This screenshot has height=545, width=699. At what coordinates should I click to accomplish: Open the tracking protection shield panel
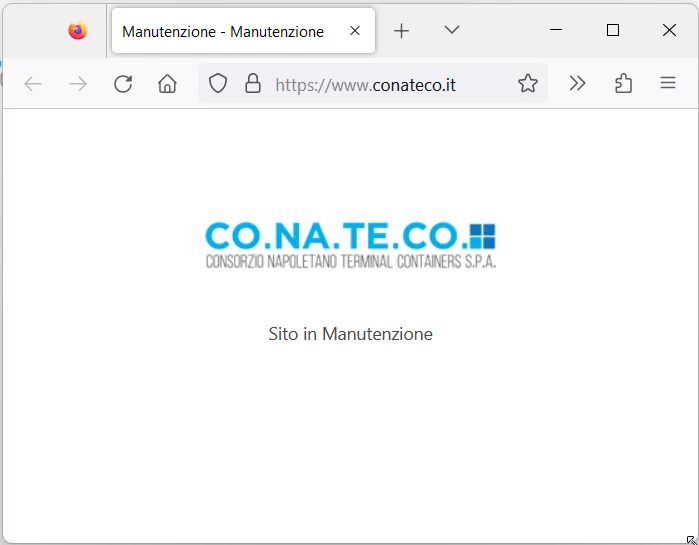pyautogui.click(x=218, y=84)
